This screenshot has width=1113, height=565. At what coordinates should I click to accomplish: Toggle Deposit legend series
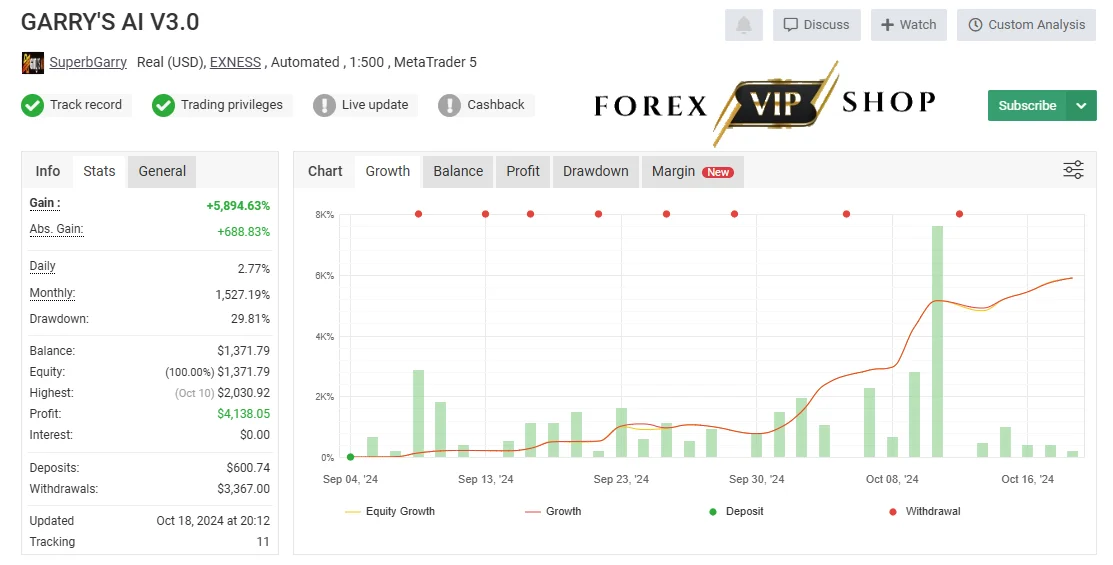click(736, 511)
